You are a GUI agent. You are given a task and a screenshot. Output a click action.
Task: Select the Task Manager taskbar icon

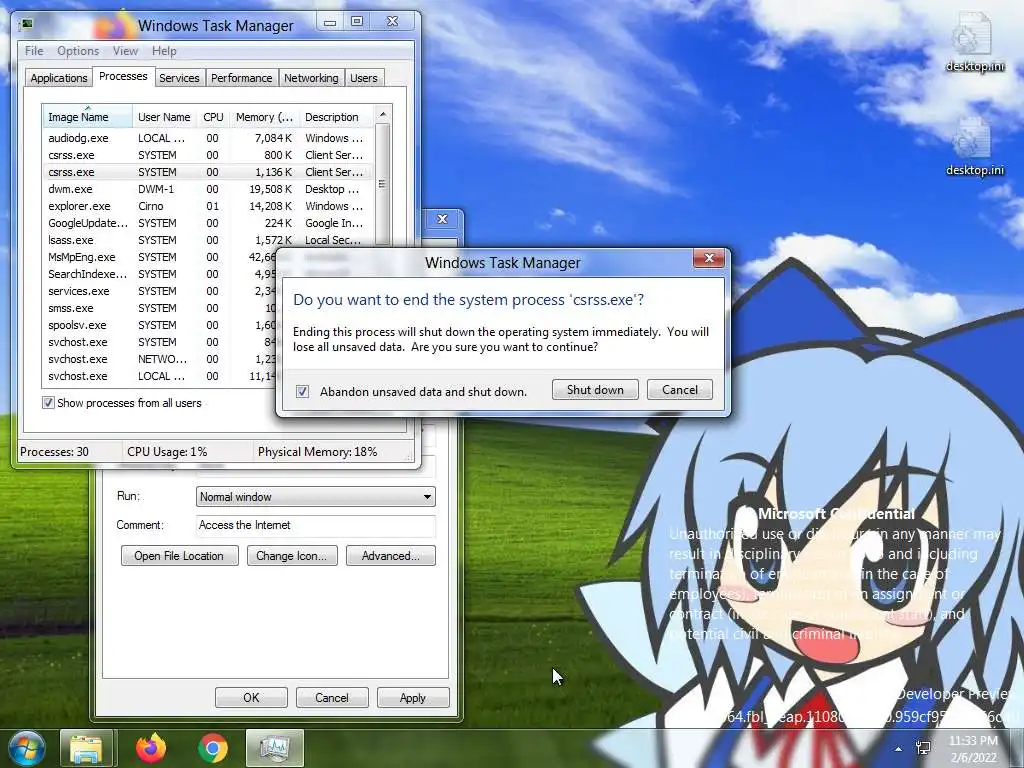(274, 748)
